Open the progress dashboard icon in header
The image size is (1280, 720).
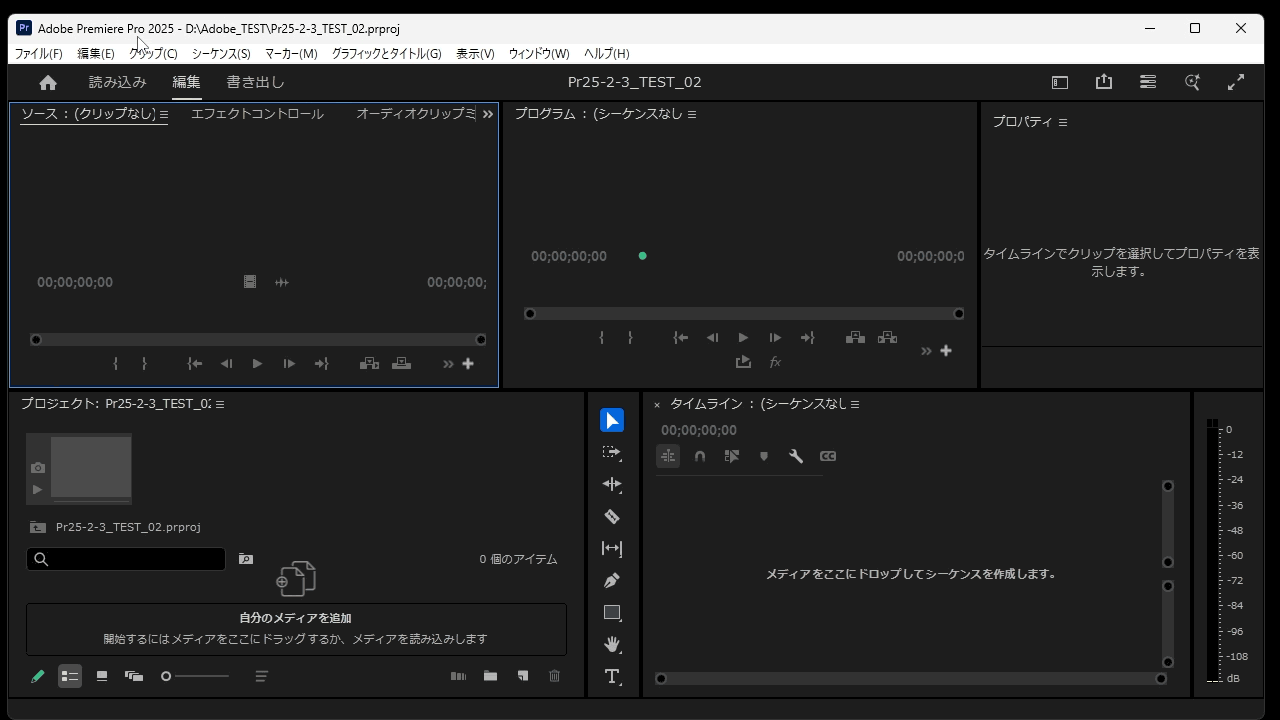pyautogui.click(x=1148, y=82)
